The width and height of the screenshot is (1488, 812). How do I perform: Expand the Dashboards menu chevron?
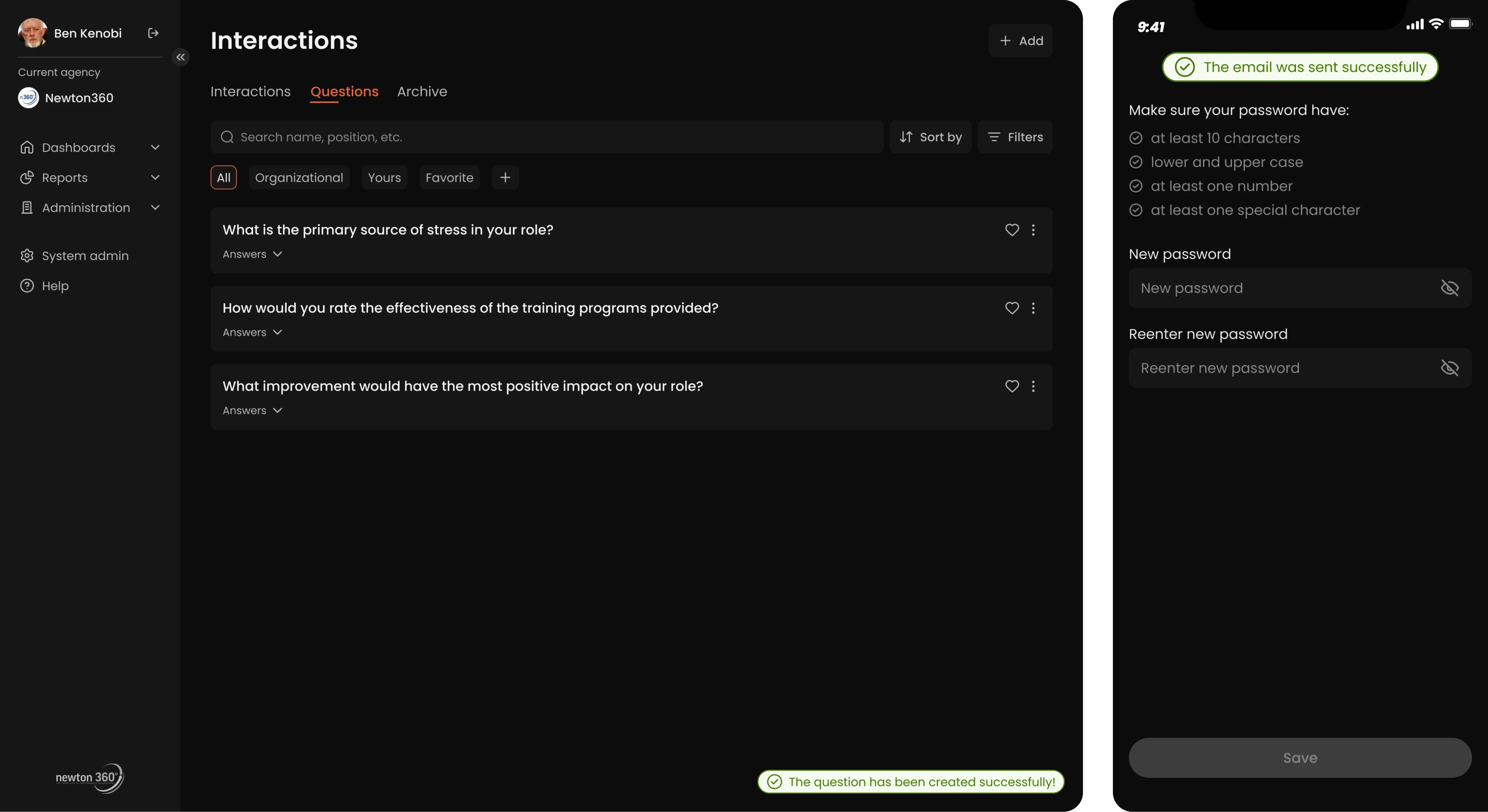coord(155,148)
